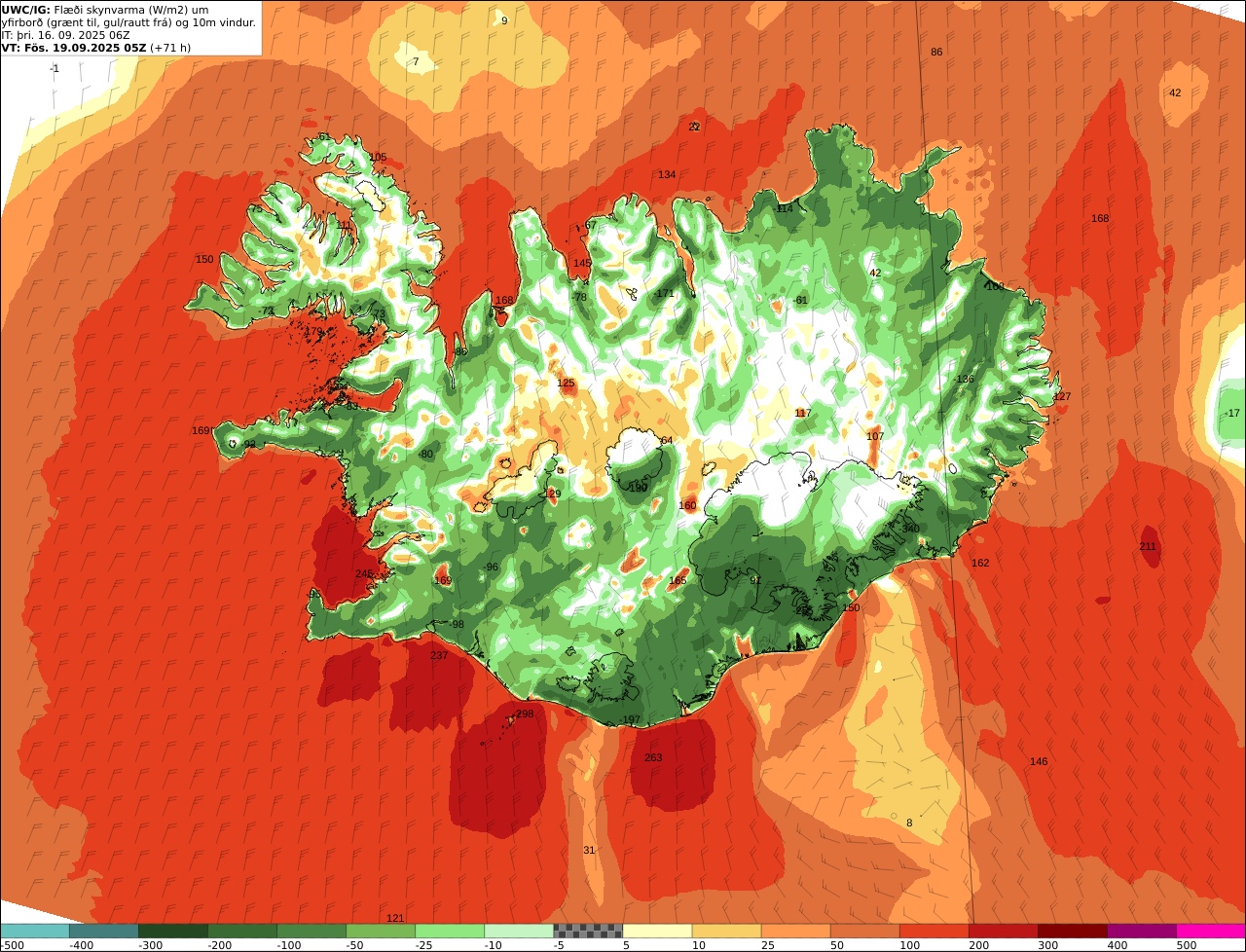Click the pale yellow swatch between 5 and 10
This screenshot has height=952, width=1246.
coord(657,931)
